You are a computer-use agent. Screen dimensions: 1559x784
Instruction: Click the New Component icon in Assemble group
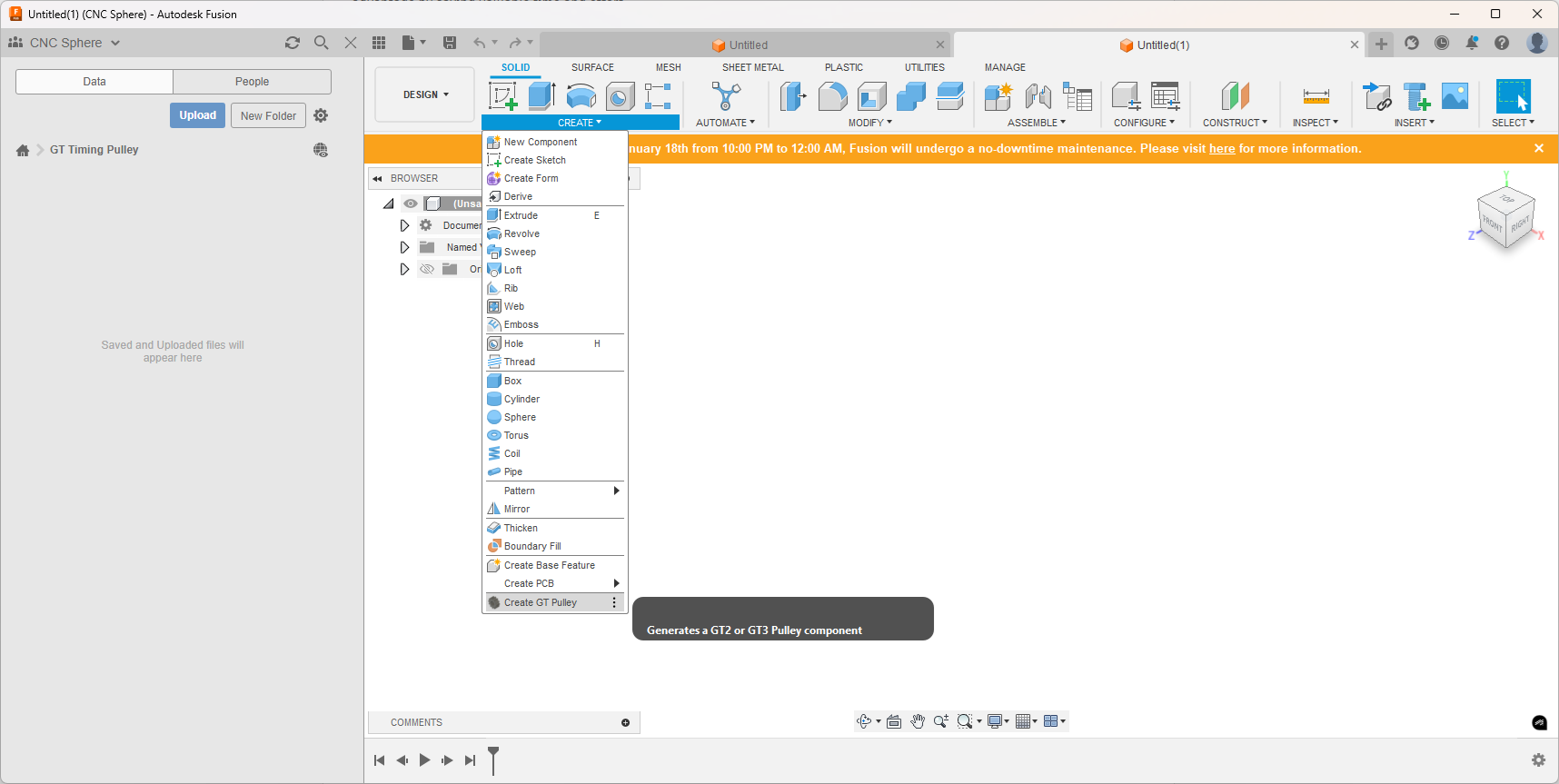point(998,96)
